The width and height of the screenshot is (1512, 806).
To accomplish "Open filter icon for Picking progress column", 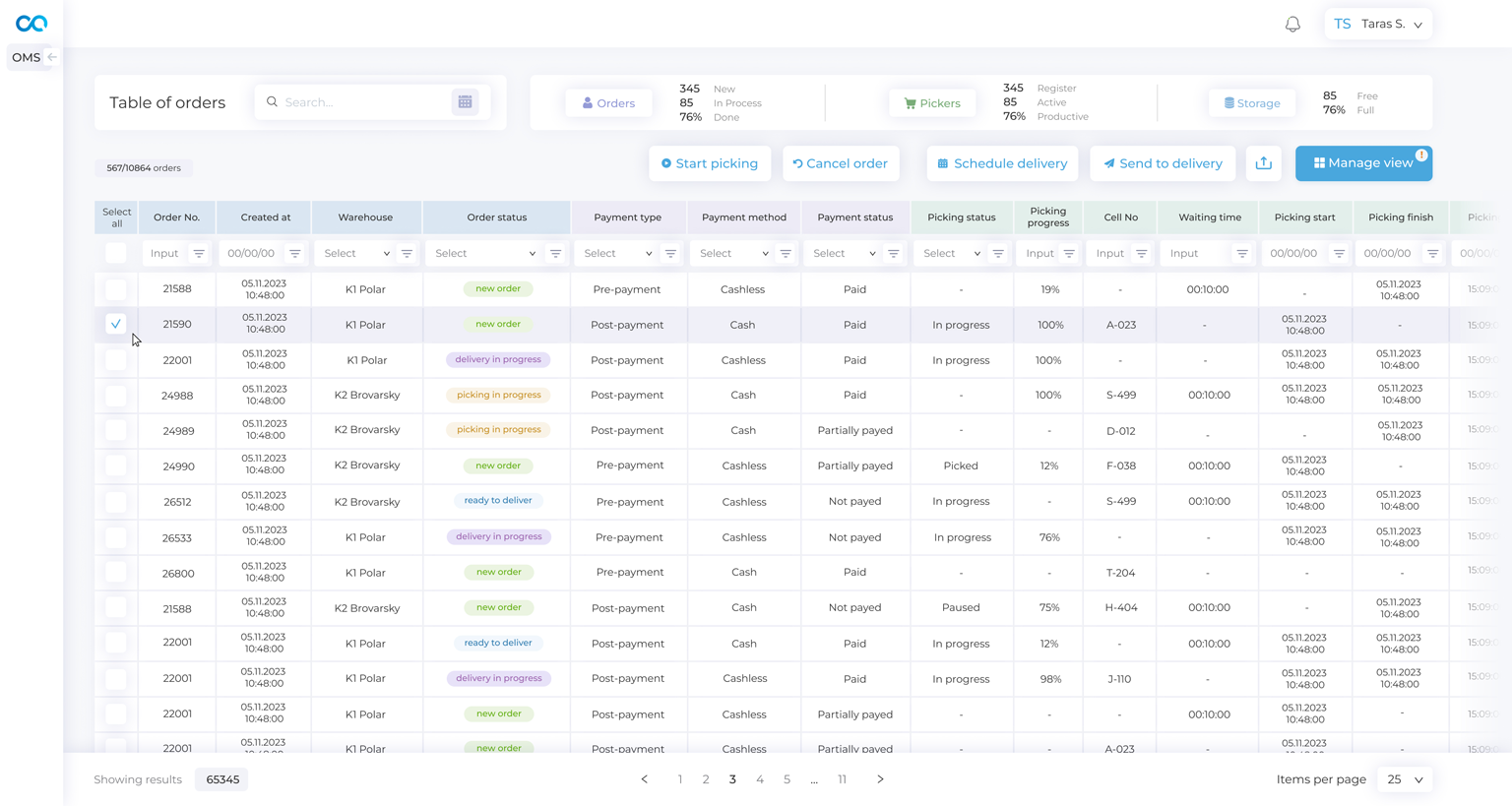I will point(1069,254).
